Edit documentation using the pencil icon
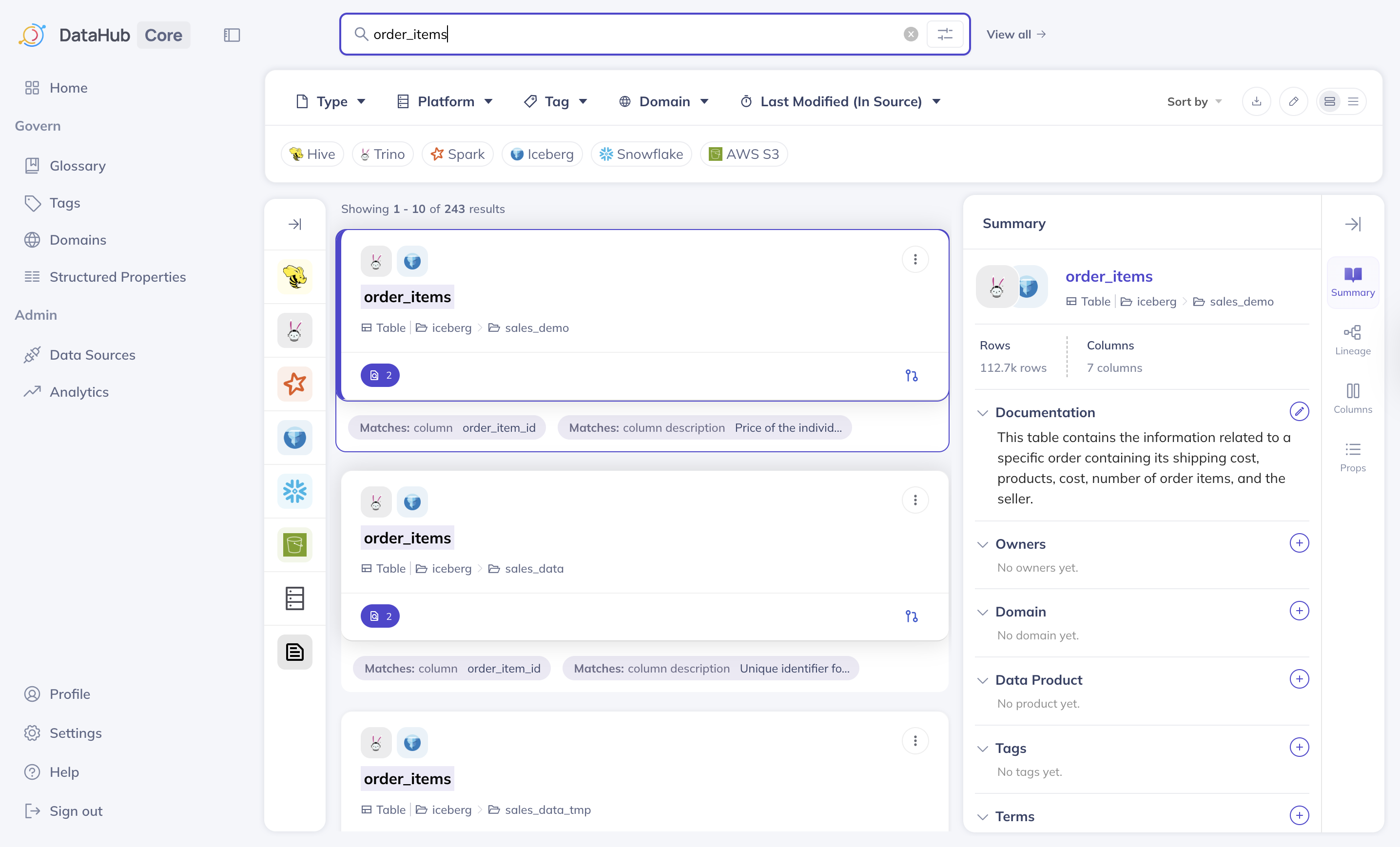1400x847 pixels. 1299,411
